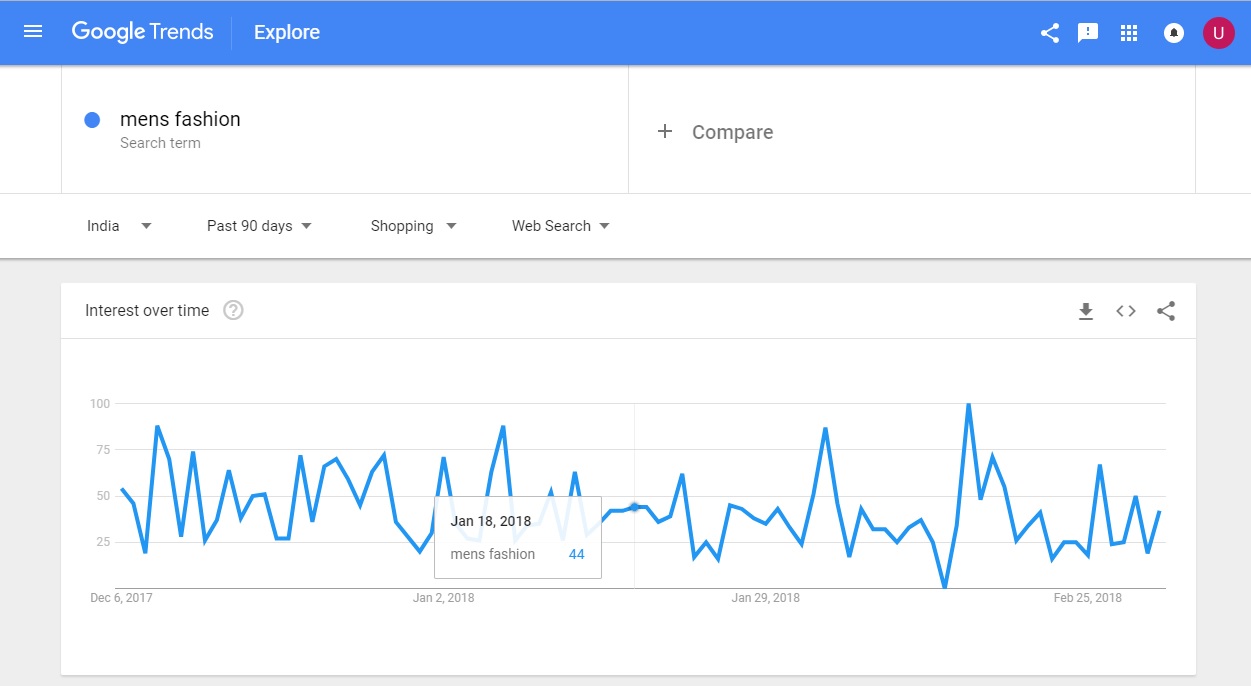The width and height of the screenshot is (1251, 686).
Task: Open the Past 90 days dropdown
Action: pyautogui.click(x=259, y=226)
